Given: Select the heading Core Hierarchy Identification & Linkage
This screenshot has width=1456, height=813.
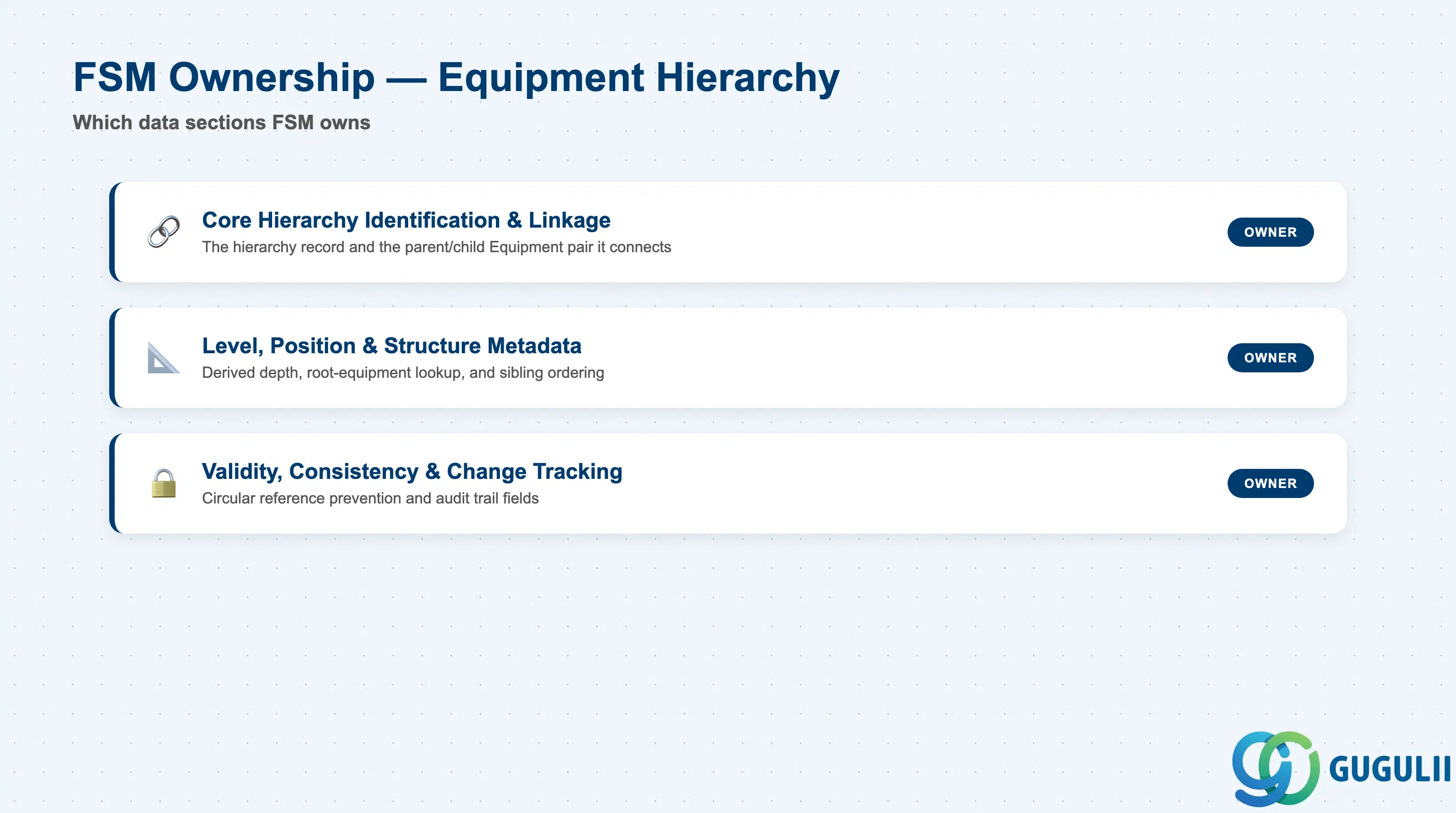Looking at the screenshot, I should (406, 220).
